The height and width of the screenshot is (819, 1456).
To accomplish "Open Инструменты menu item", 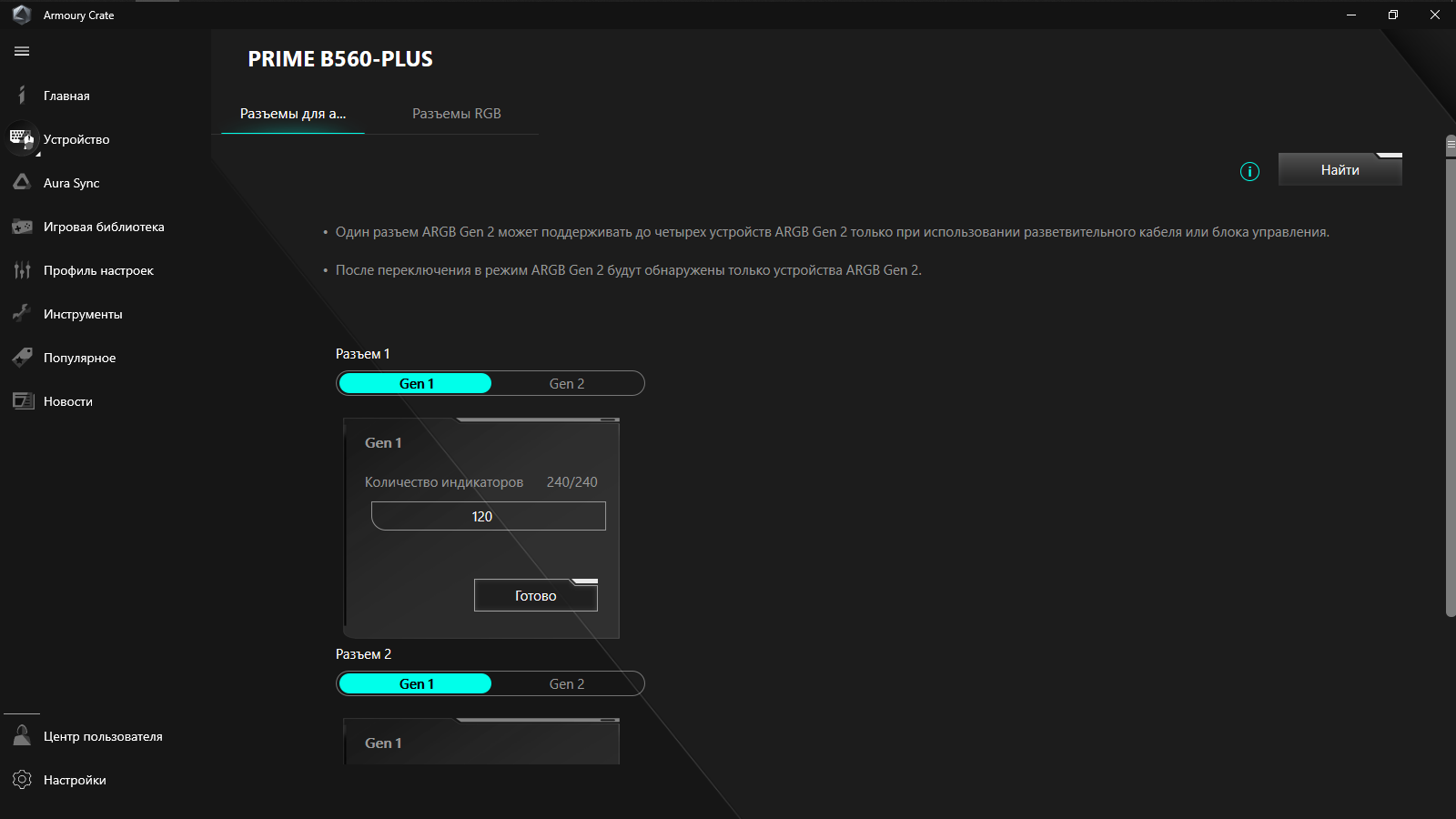I will 83,314.
